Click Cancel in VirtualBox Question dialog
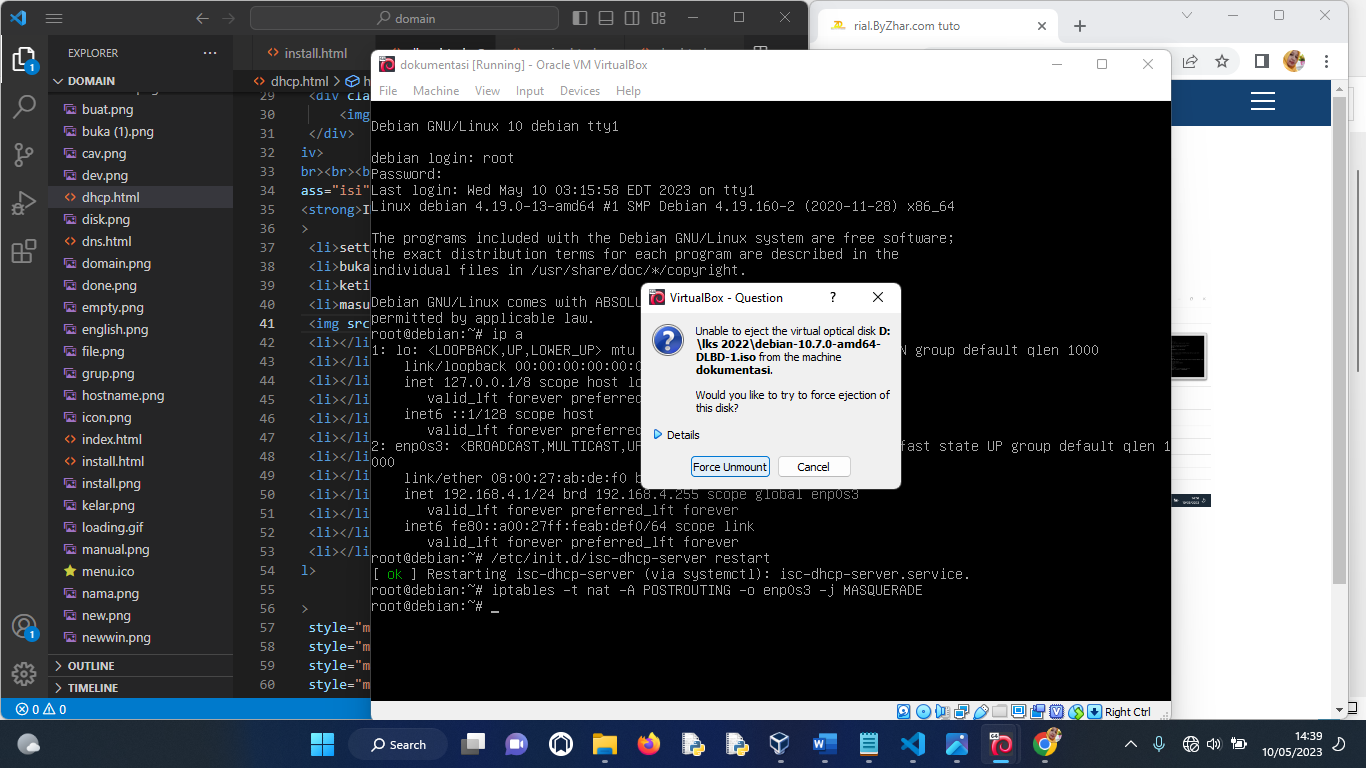This screenshot has width=1366, height=768. pos(813,467)
